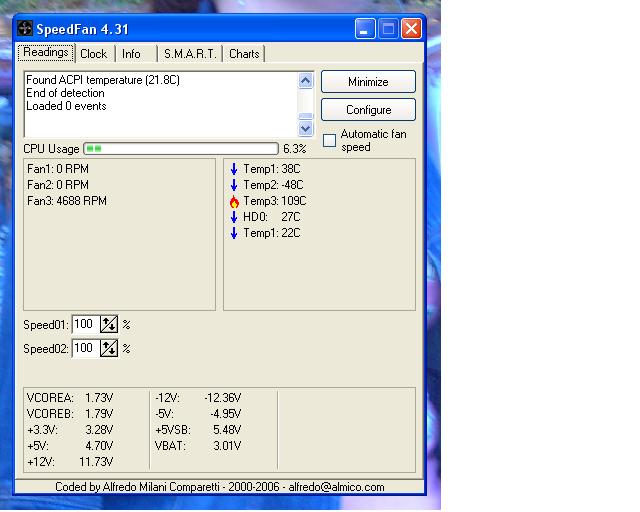Click the flame icon beside Temp3: 109C

point(234,201)
